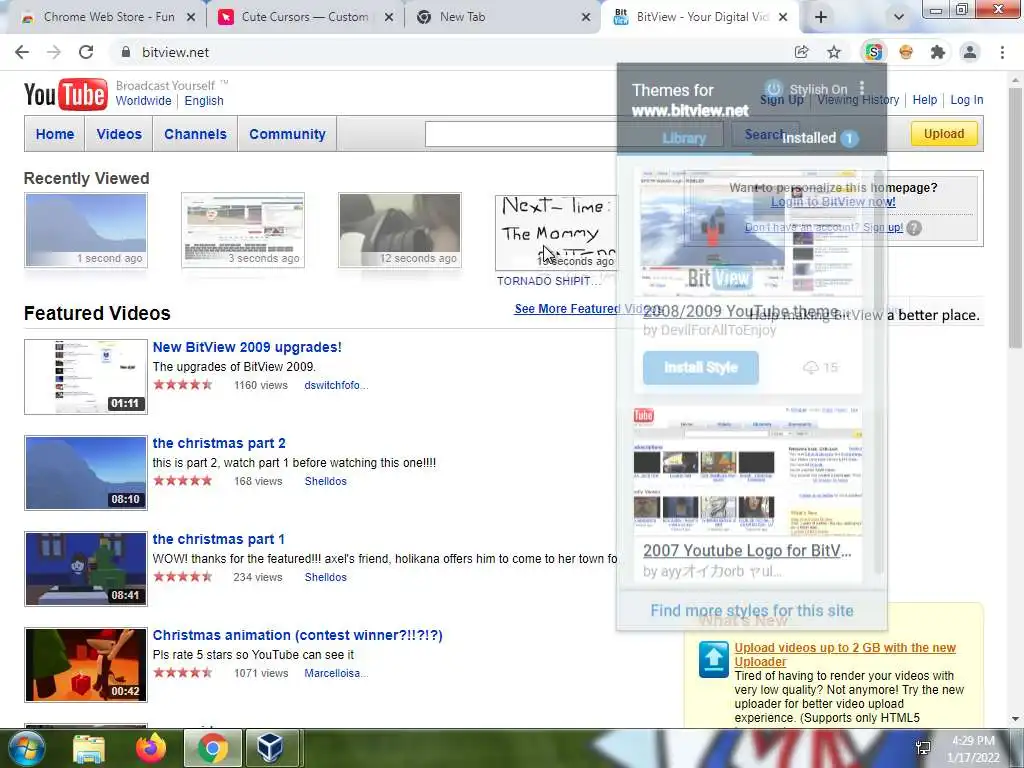Open VirtualBox taskbar icon

[270, 748]
